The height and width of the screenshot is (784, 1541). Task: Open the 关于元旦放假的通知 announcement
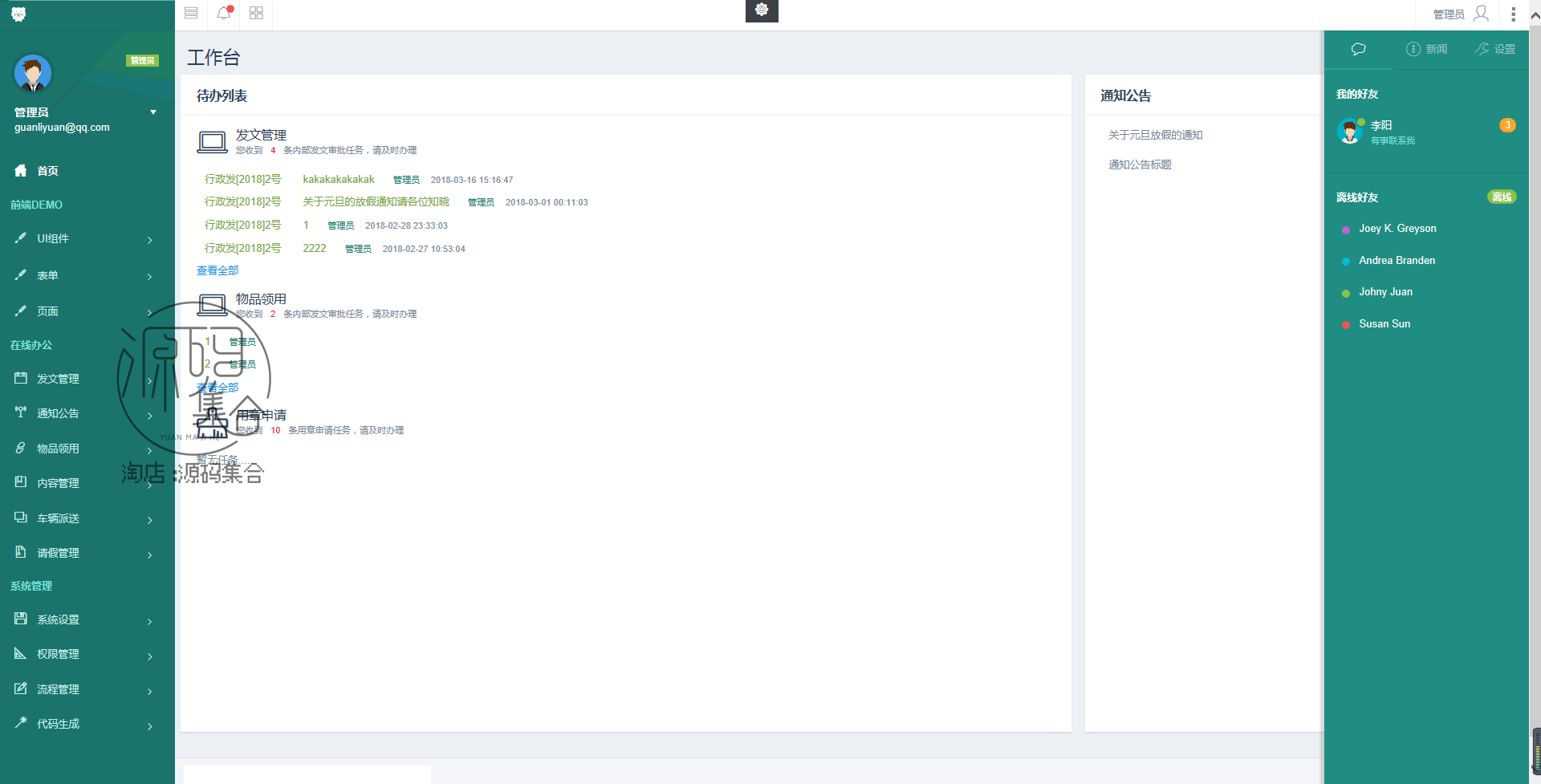click(x=1155, y=135)
